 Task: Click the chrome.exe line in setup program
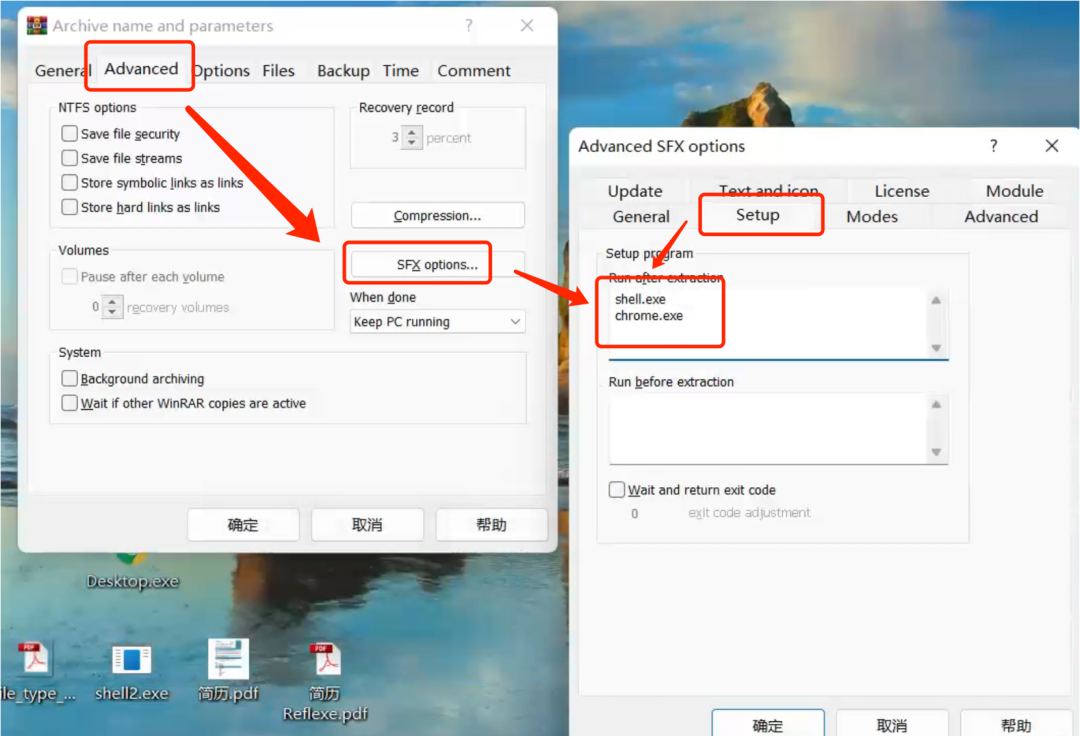click(649, 316)
